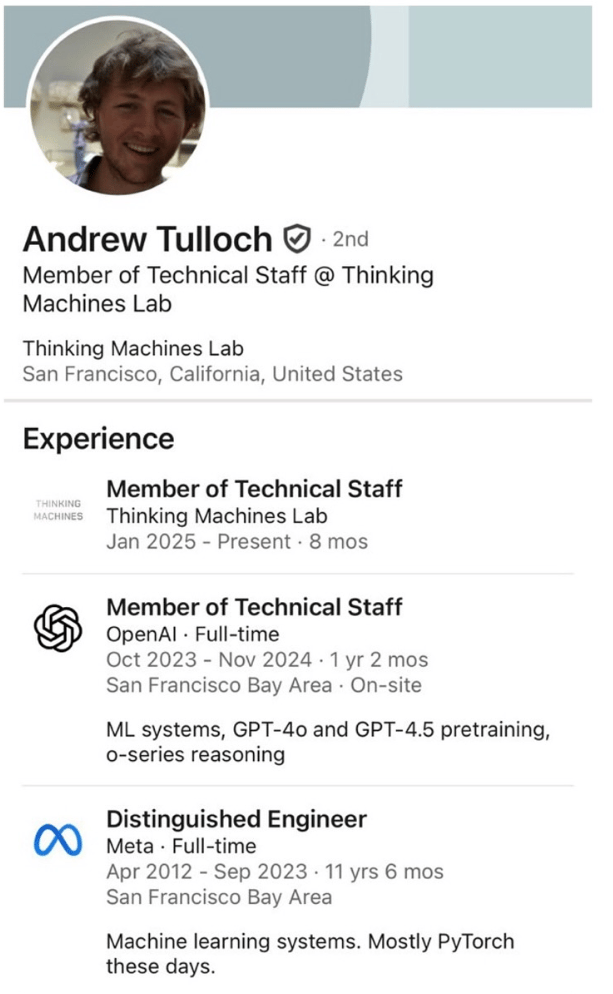Select the Machine learning systems PyTorch description
The height and width of the screenshot is (994, 613).
[310, 954]
